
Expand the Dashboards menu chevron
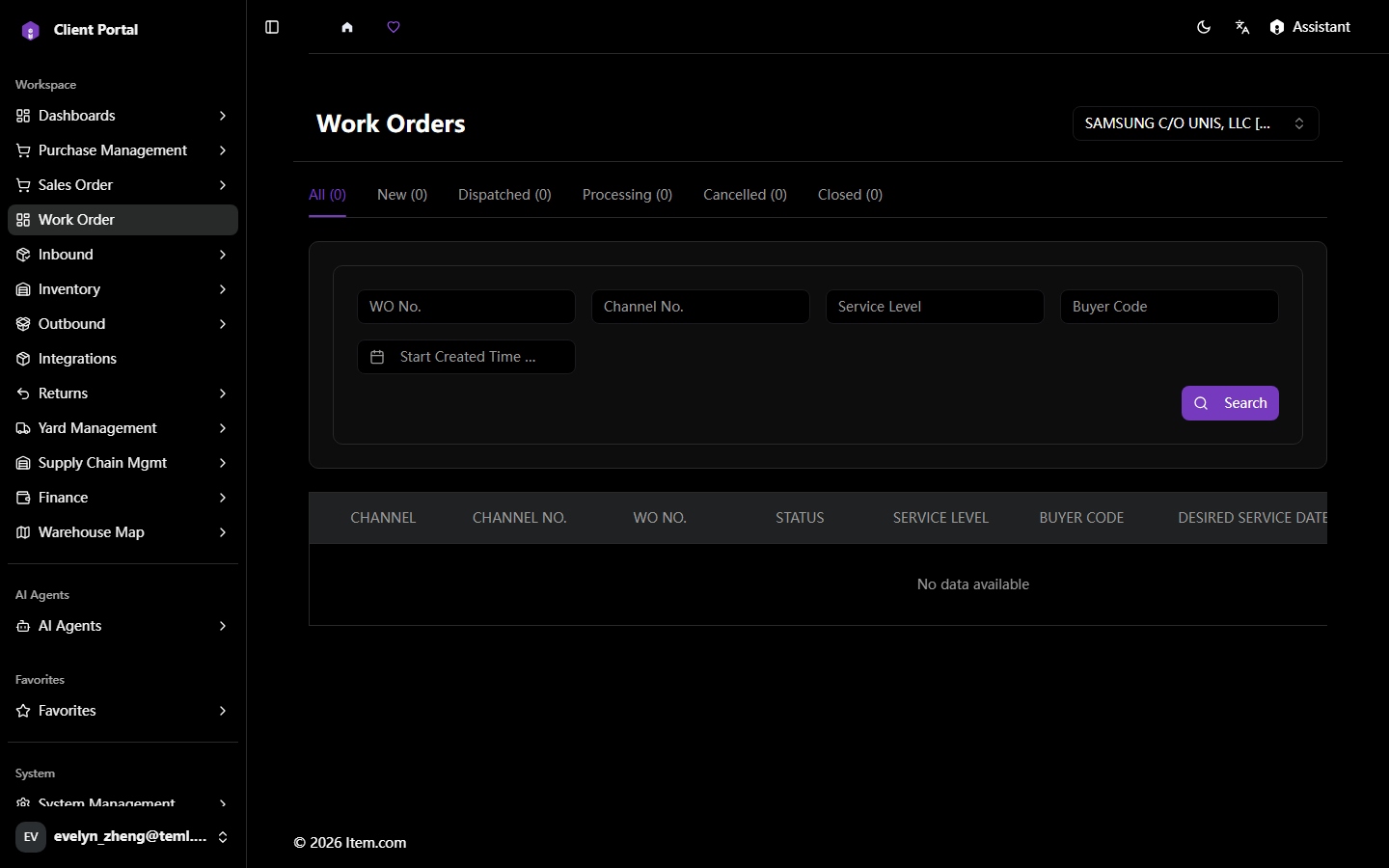coord(223,116)
